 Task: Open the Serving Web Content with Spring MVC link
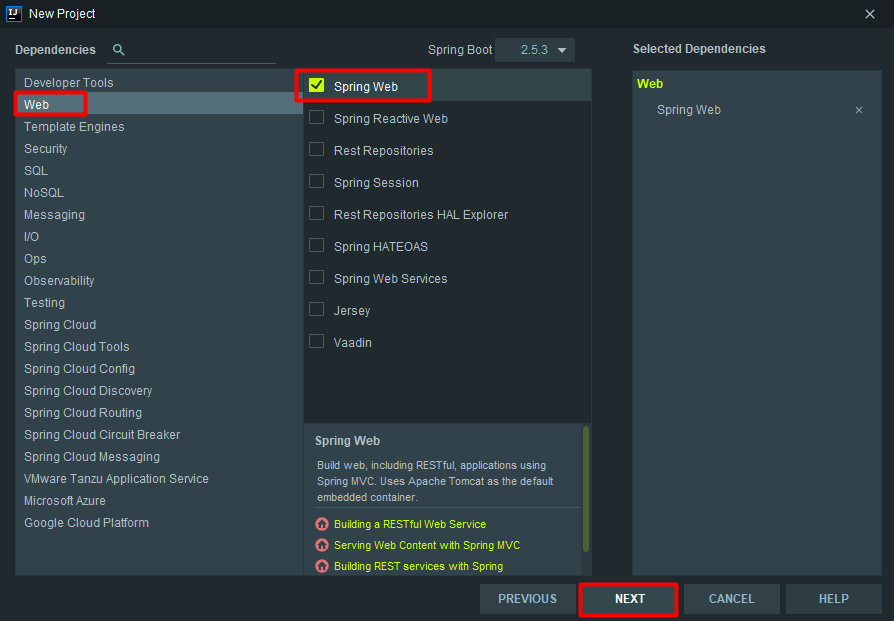click(x=427, y=545)
